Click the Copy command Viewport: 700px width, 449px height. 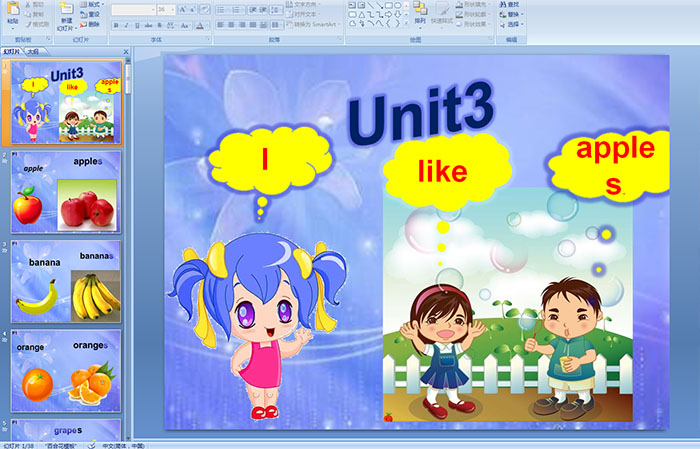coord(35,14)
